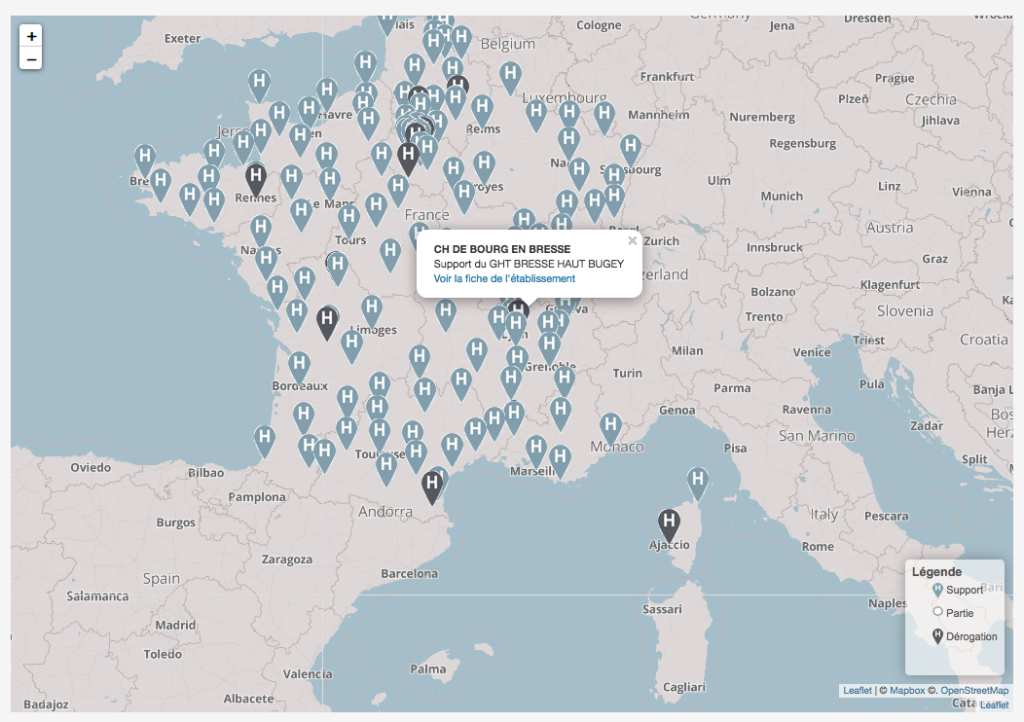Select the hospital marker between Belgium and Luxembourg

point(510,75)
